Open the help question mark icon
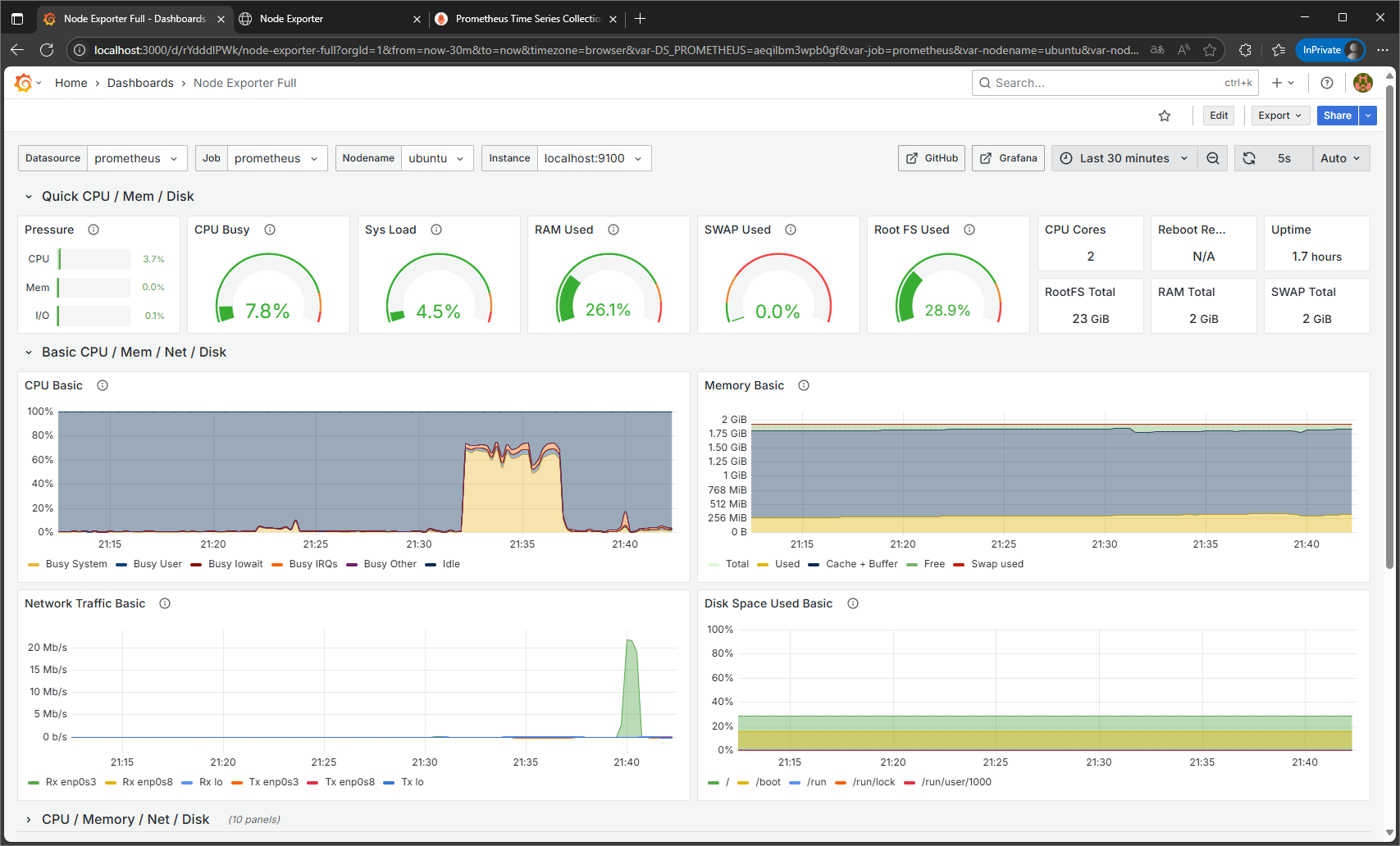The height and width of the screenshot is (846, 1400). (1327, 83)
